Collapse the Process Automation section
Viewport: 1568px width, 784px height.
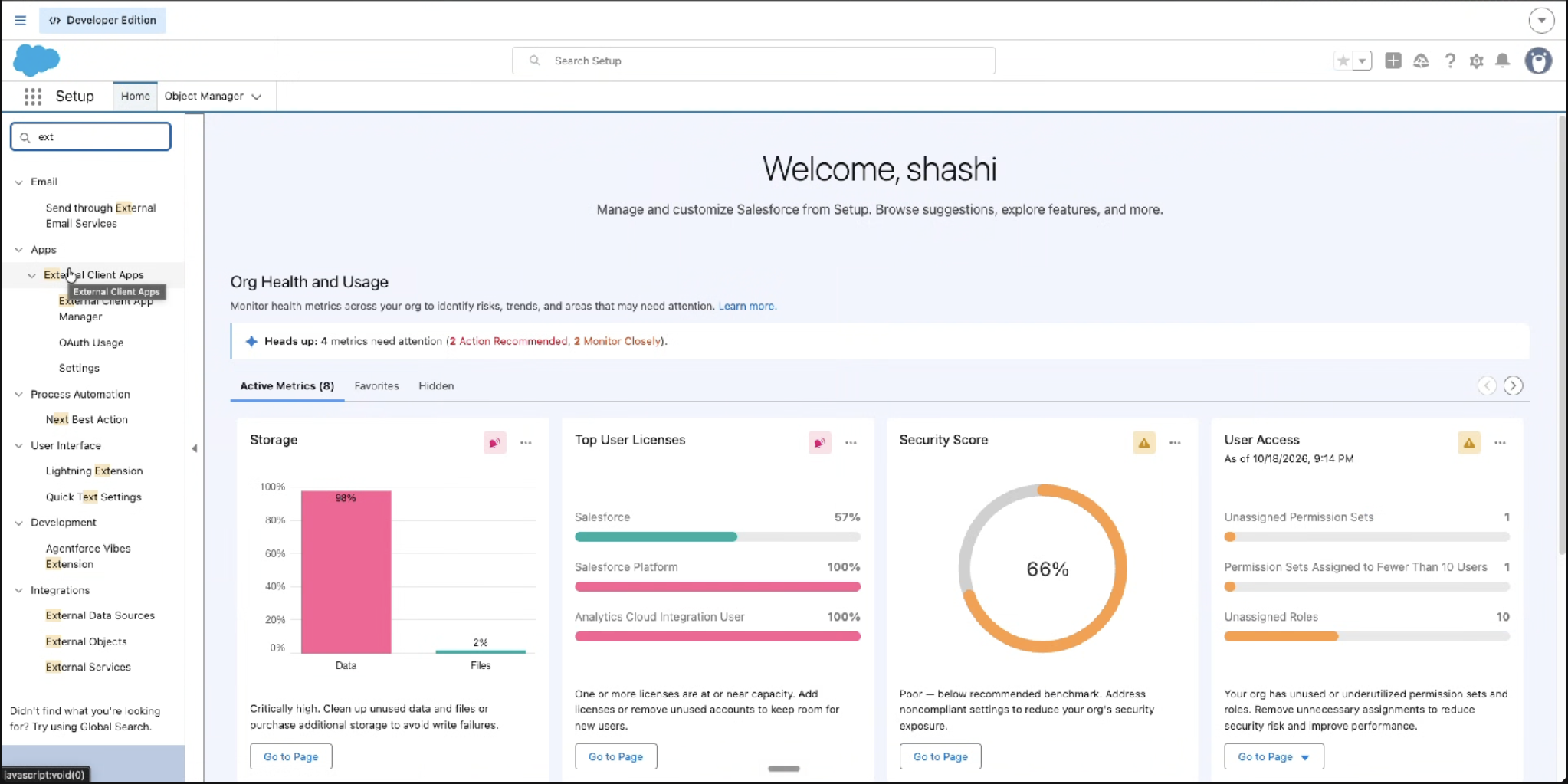(x=18, y=395)
